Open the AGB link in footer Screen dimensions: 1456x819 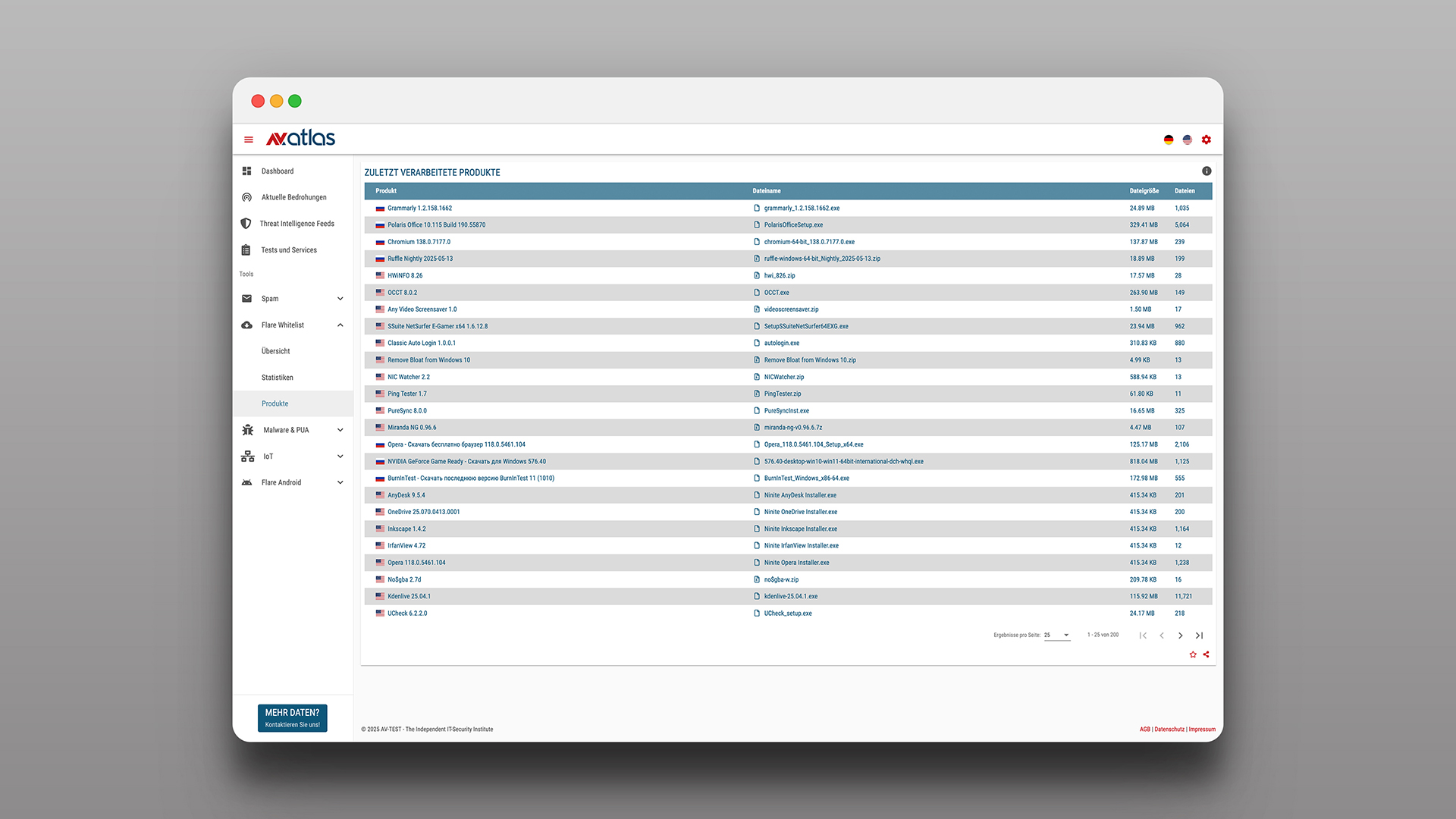click(x=1144, y=730)
